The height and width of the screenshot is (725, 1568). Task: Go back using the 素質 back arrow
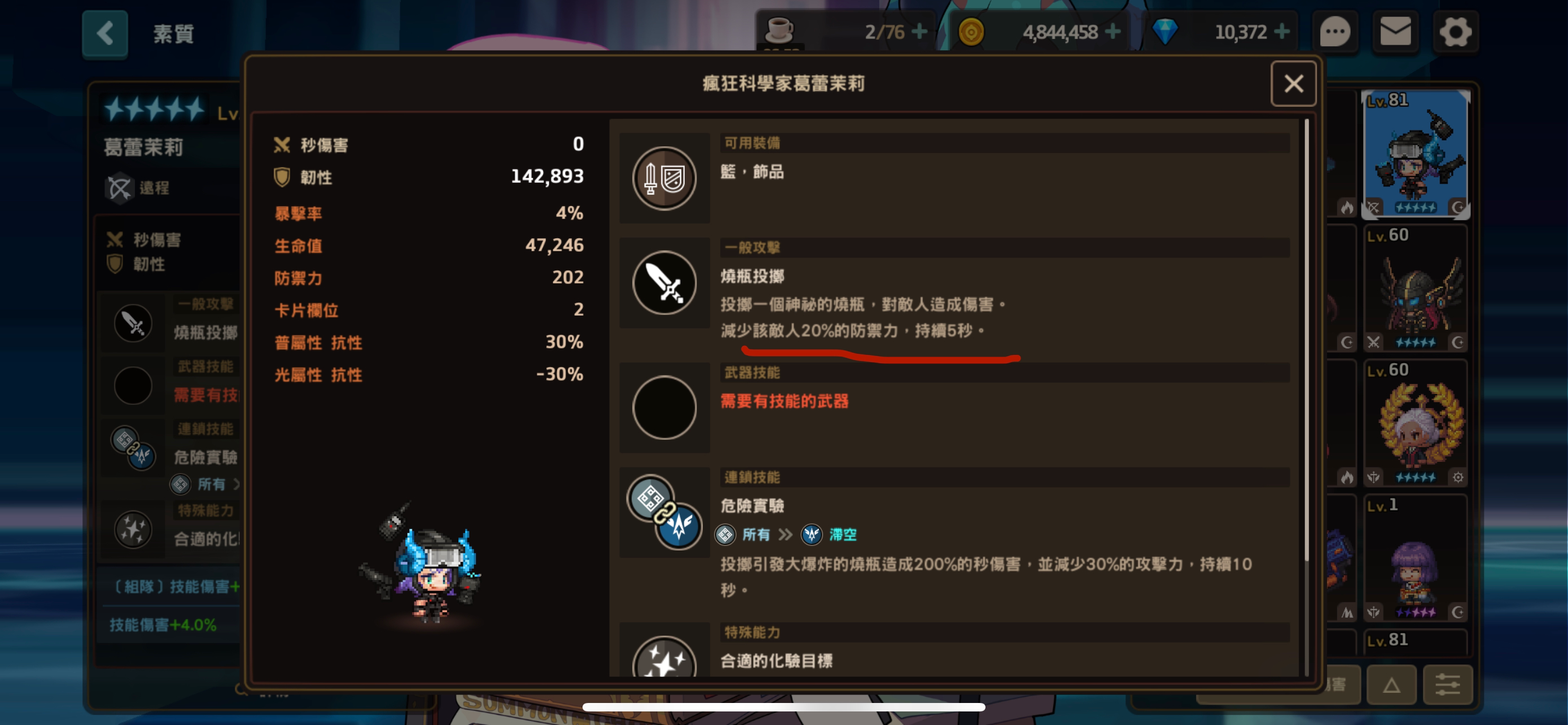point(106,33)
